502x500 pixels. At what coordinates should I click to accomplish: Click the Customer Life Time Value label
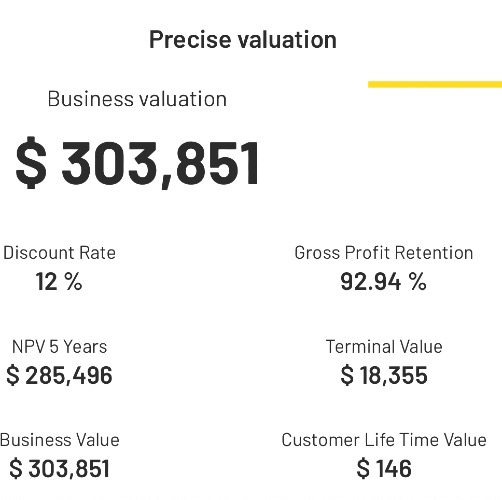point(384,440)
